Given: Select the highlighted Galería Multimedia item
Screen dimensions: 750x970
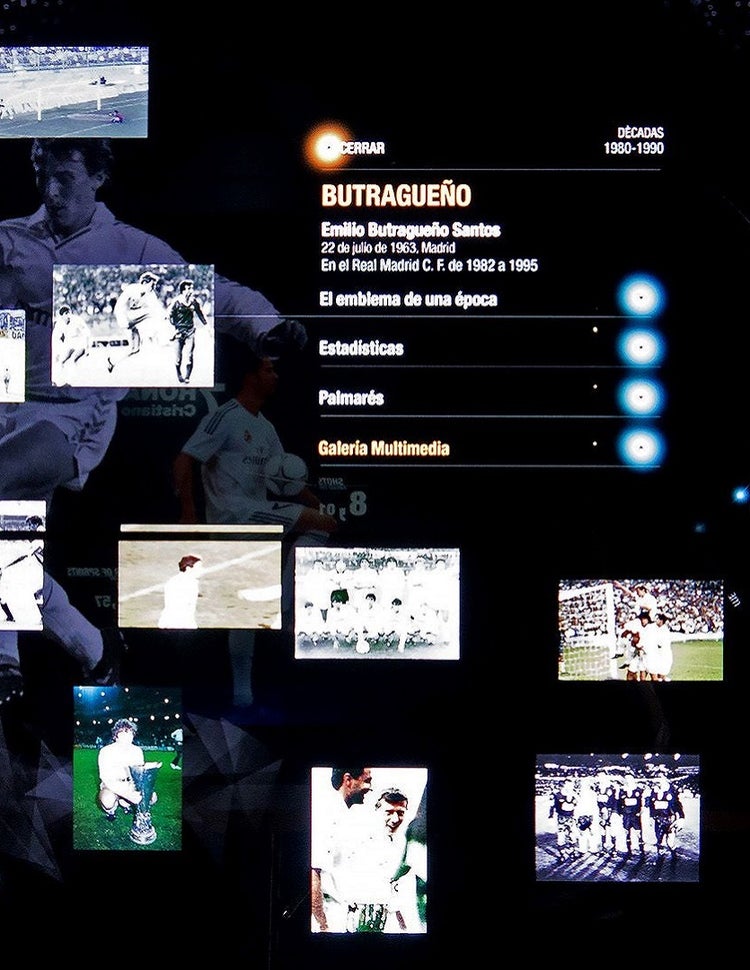Looking at the screenshot, I should coord(384,449).
